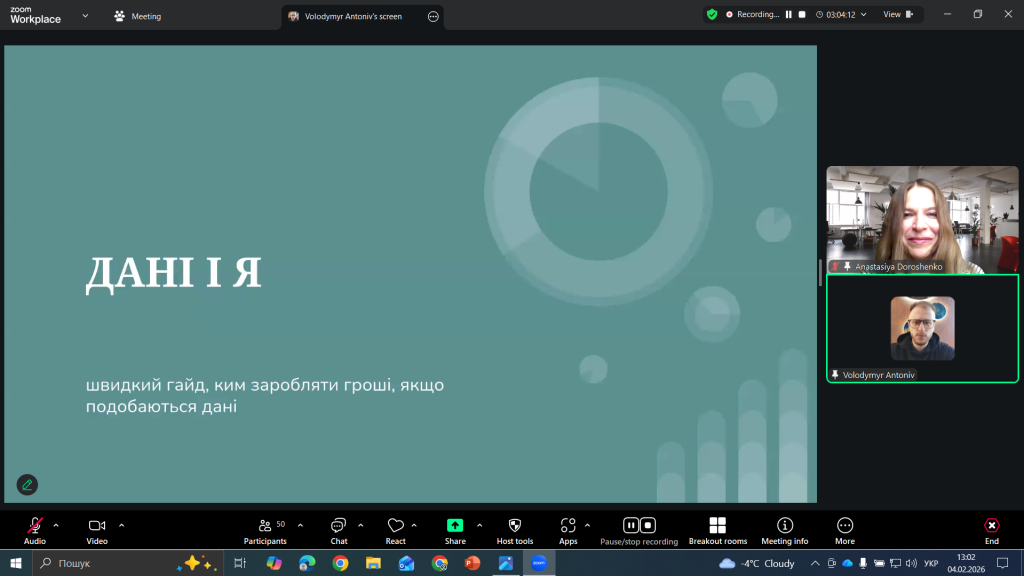This screenshot has height=576, width=1024.
Task: Open options for Volodymyr Antoniv's screen share
Action: pos(433,16)
